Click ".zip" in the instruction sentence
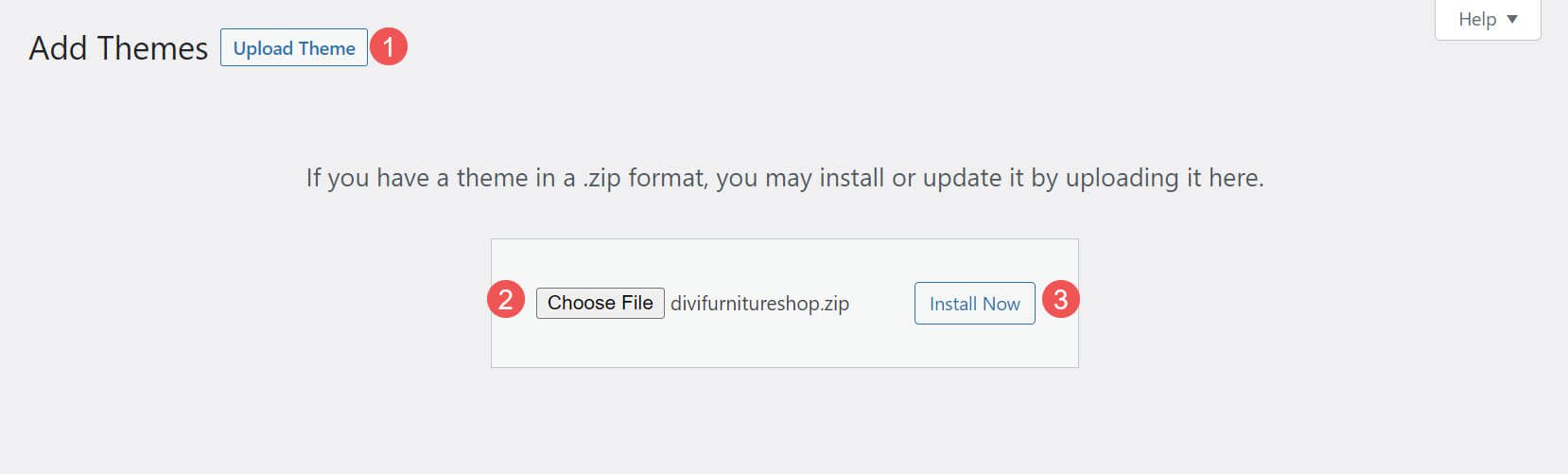 coord(601,178)
